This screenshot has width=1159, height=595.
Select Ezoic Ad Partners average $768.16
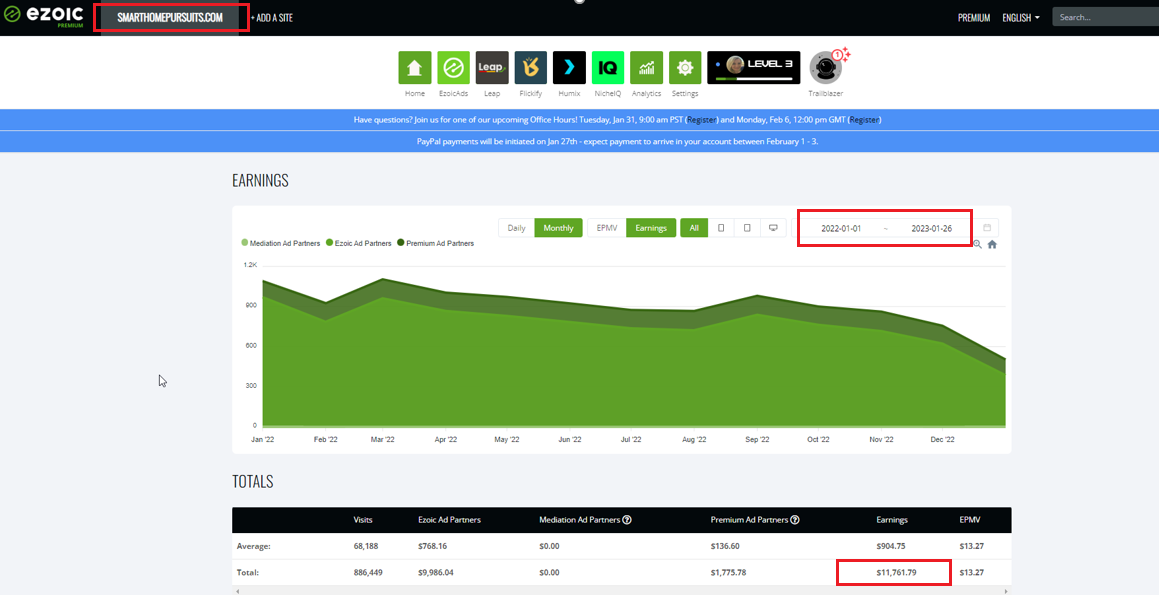point(432,546)
